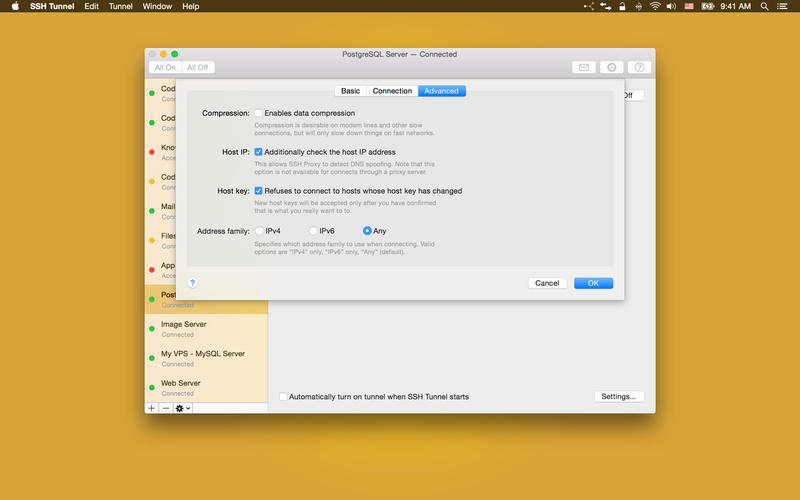Open the Tunnel menu in menu bar
Viewport: 800px width, 500px height.
pyautogui.click(x=120, y=6)
